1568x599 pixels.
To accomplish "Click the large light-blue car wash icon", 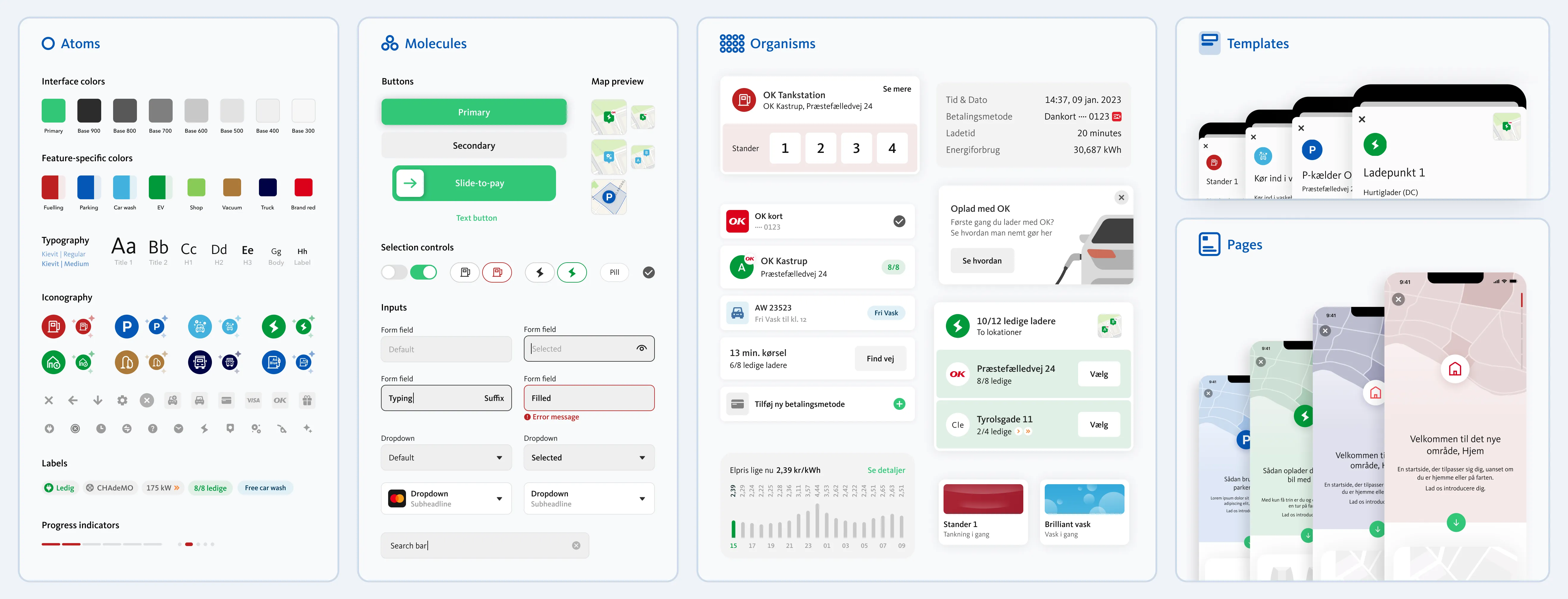I will point(200,327).
